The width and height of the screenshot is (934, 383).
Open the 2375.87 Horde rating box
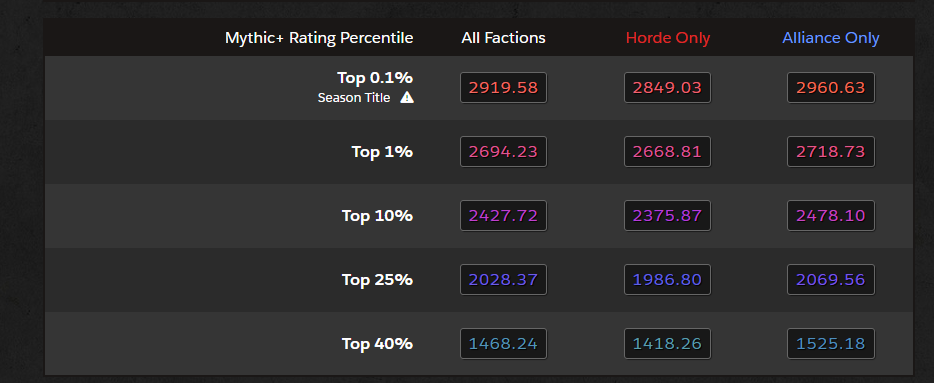tap(668, 216)
